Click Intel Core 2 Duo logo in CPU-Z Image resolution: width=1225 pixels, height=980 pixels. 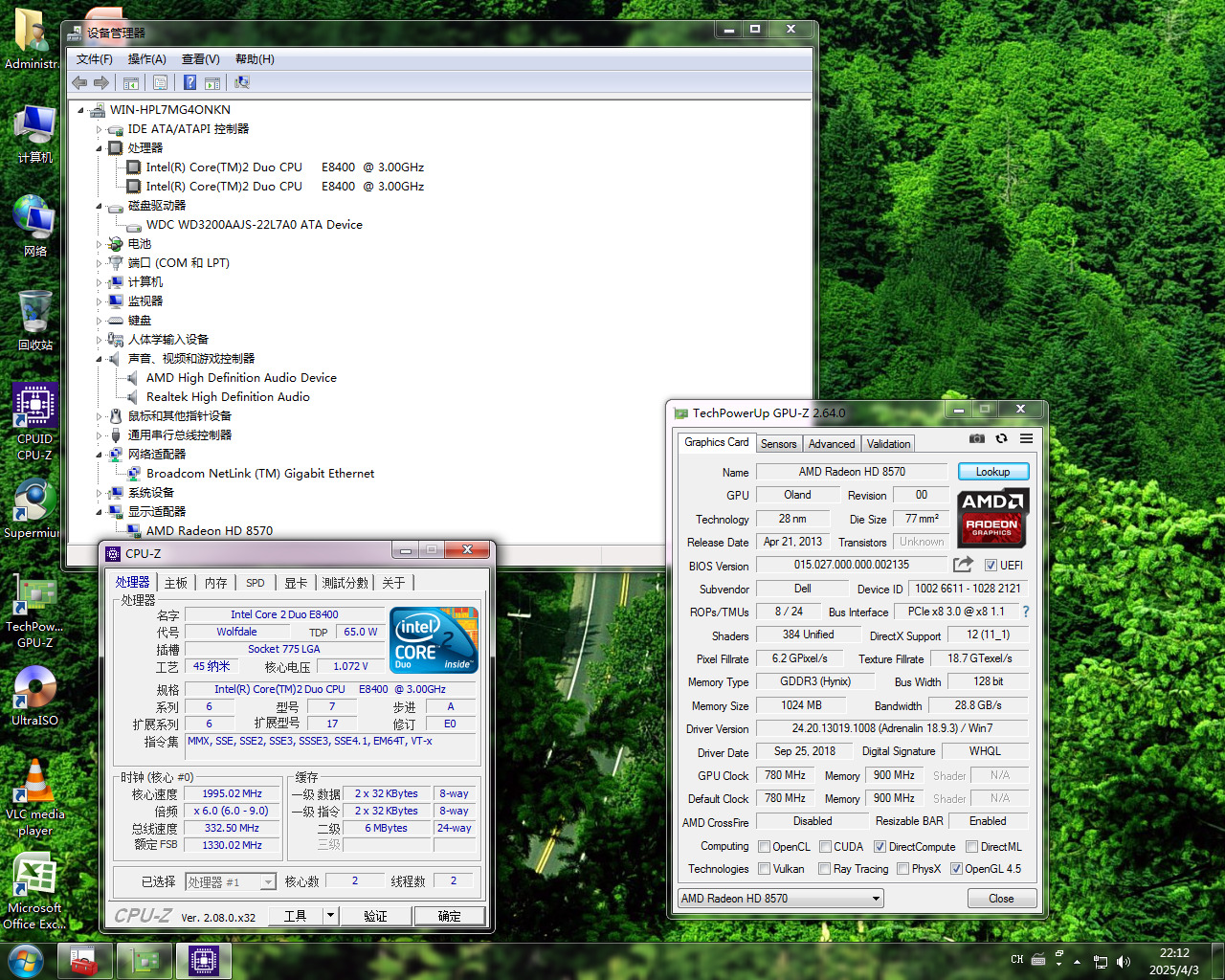pos(434,639)
